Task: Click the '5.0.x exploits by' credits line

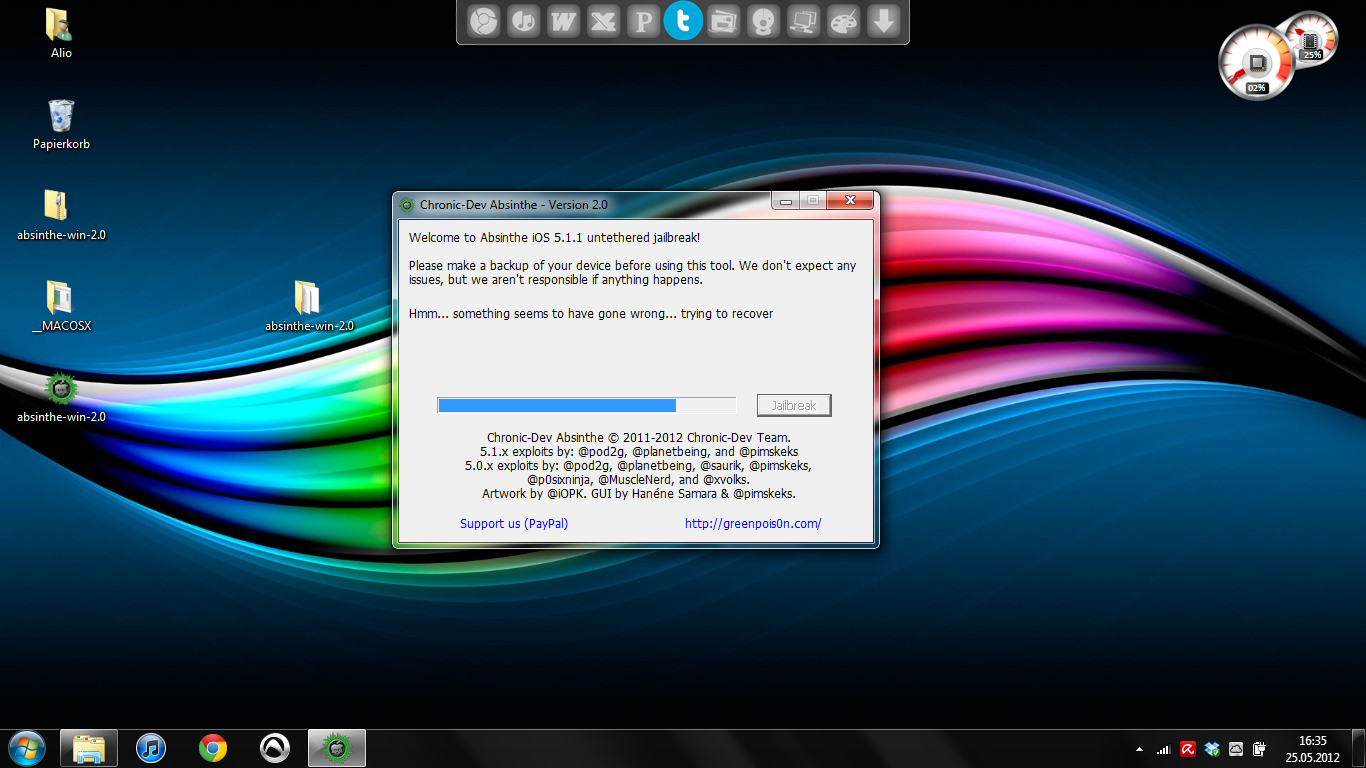Action: click(x=639, y=466)
